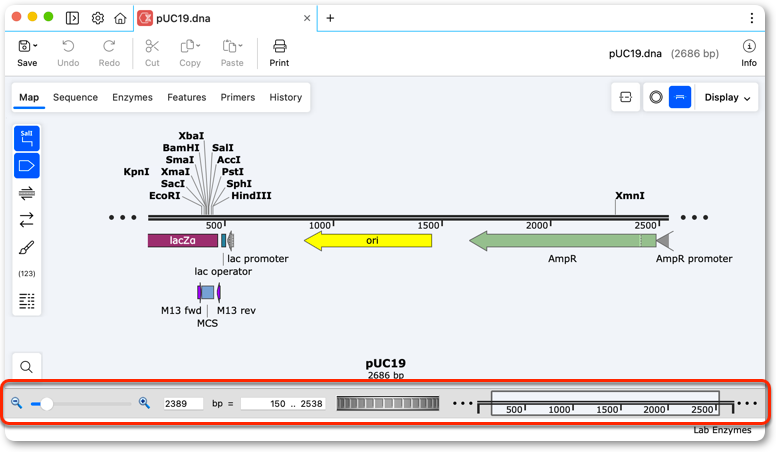Viewport: 776px width, 452px height.
Task: Select linear map view
Action: click(x=680, y=97)
